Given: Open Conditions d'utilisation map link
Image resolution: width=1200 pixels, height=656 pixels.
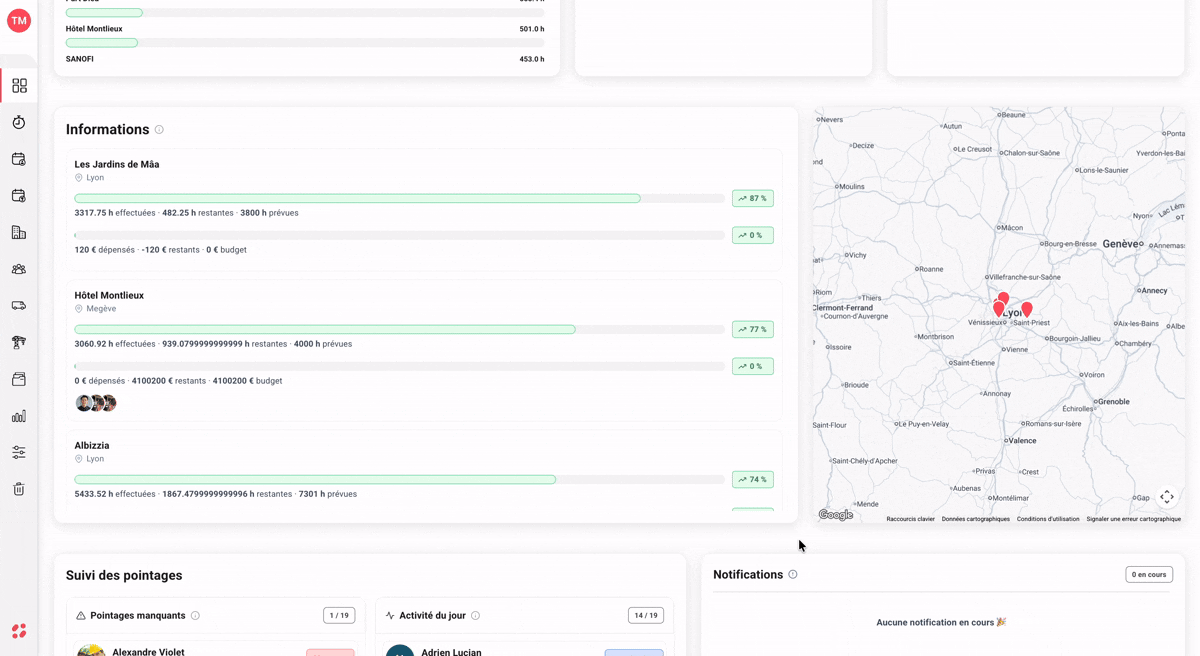Looking at the screenshot, I should point(1048,519).
